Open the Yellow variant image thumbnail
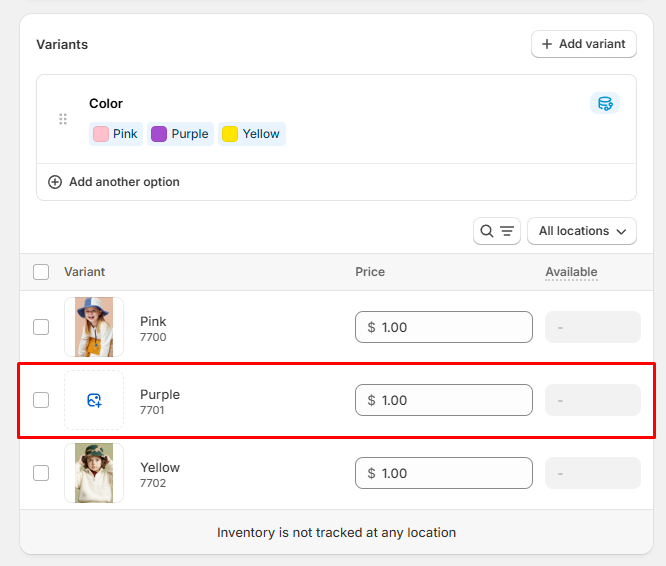The height and width of the screenshot is (566, 666). click(x=94, y=473)
